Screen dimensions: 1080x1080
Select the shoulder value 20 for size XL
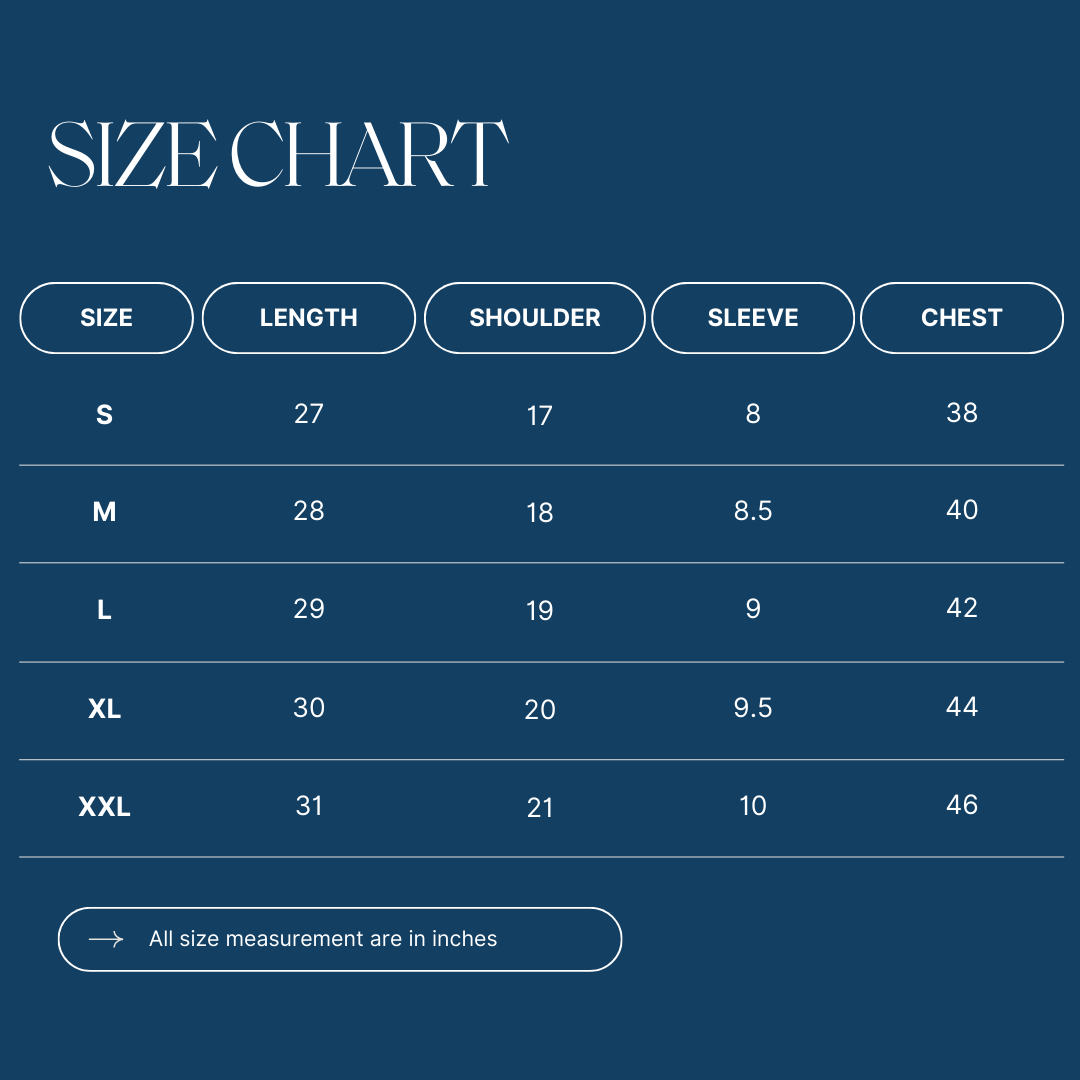point(540,710)
